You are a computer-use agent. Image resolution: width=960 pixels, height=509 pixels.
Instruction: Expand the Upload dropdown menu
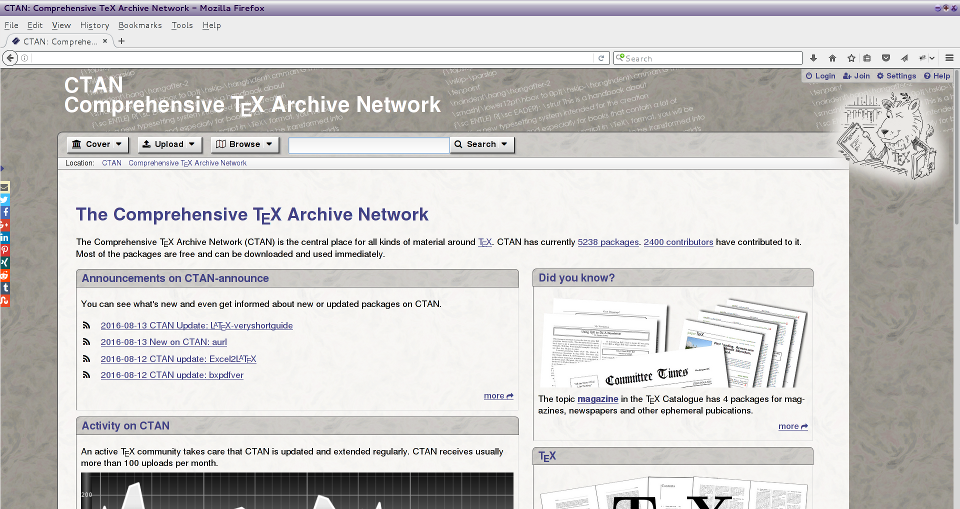(x=168, y=145)
